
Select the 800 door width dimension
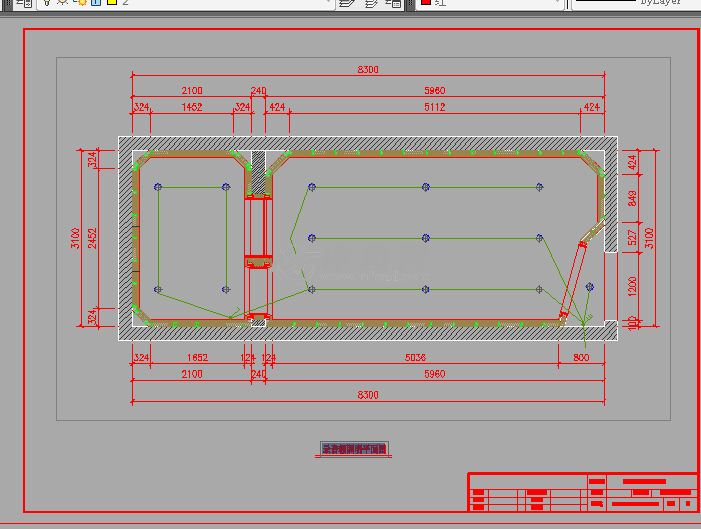(581, 356)
